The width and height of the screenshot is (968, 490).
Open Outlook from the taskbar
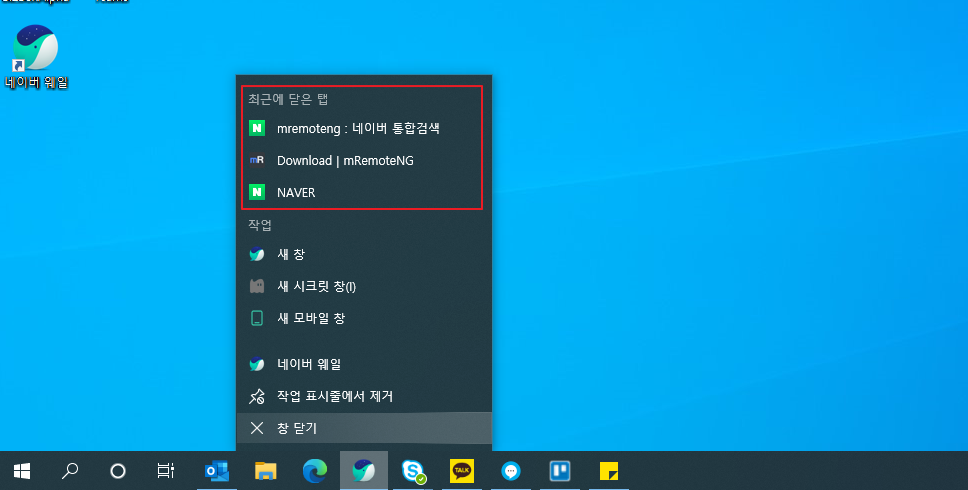coord(217,471)
